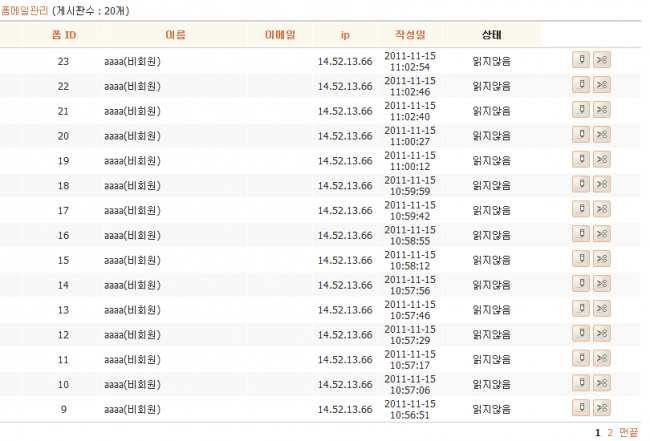This screenshot has width=650, height=441.
Task: Edit the entry with form ID 18
Action: [x=581, y=184]
